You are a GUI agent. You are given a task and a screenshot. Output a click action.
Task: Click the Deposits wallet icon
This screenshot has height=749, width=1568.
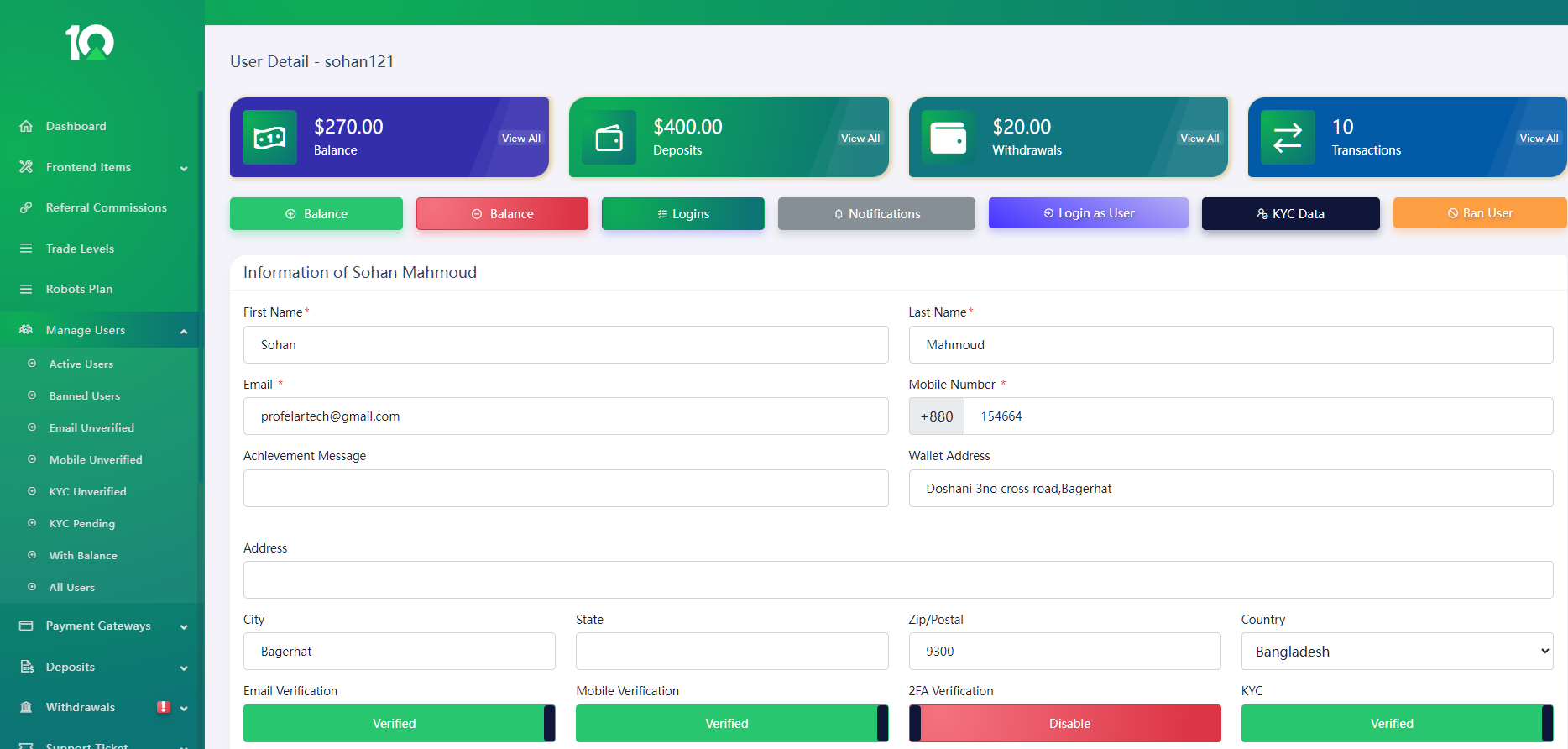pos(609,138)
